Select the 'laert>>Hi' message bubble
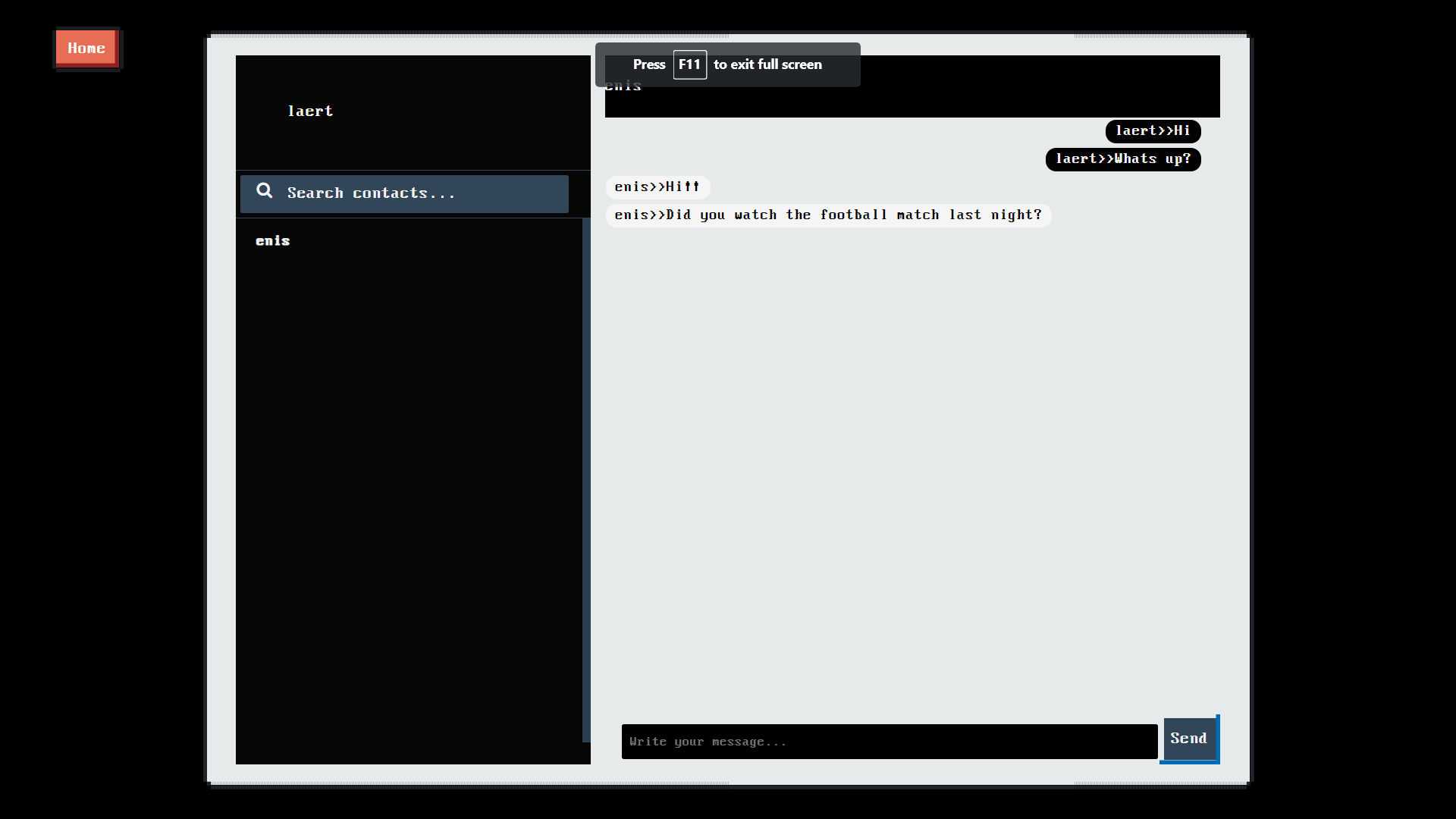 point(1153,131)
